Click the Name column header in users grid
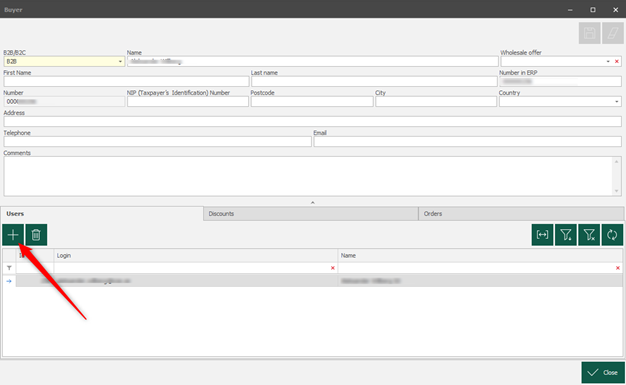The width and height of the screenshot is (626, 385). pyautogui.click(x=480, y=256)
